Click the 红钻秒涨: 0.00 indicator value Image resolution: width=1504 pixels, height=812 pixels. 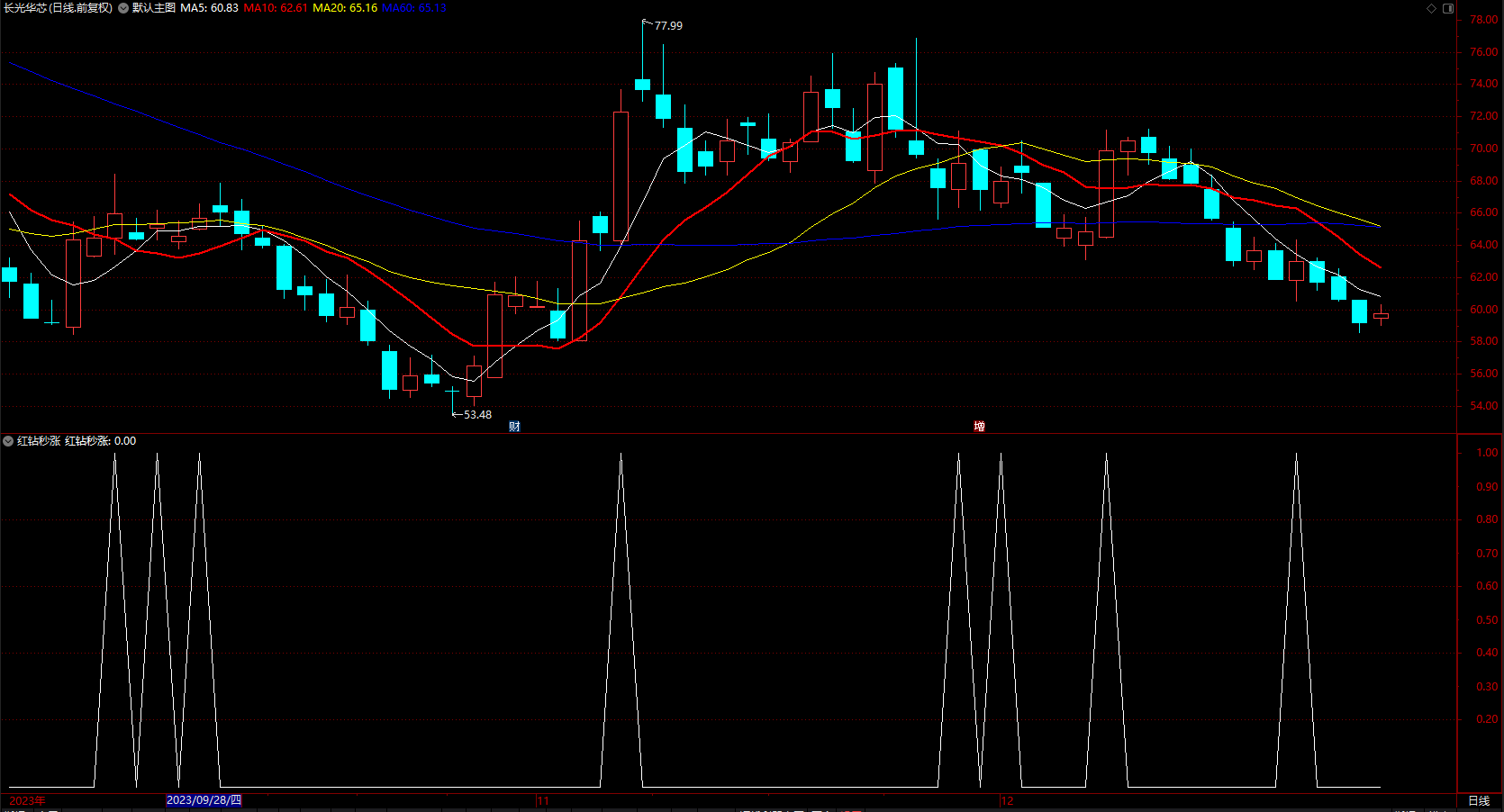(x=101, y=441)
